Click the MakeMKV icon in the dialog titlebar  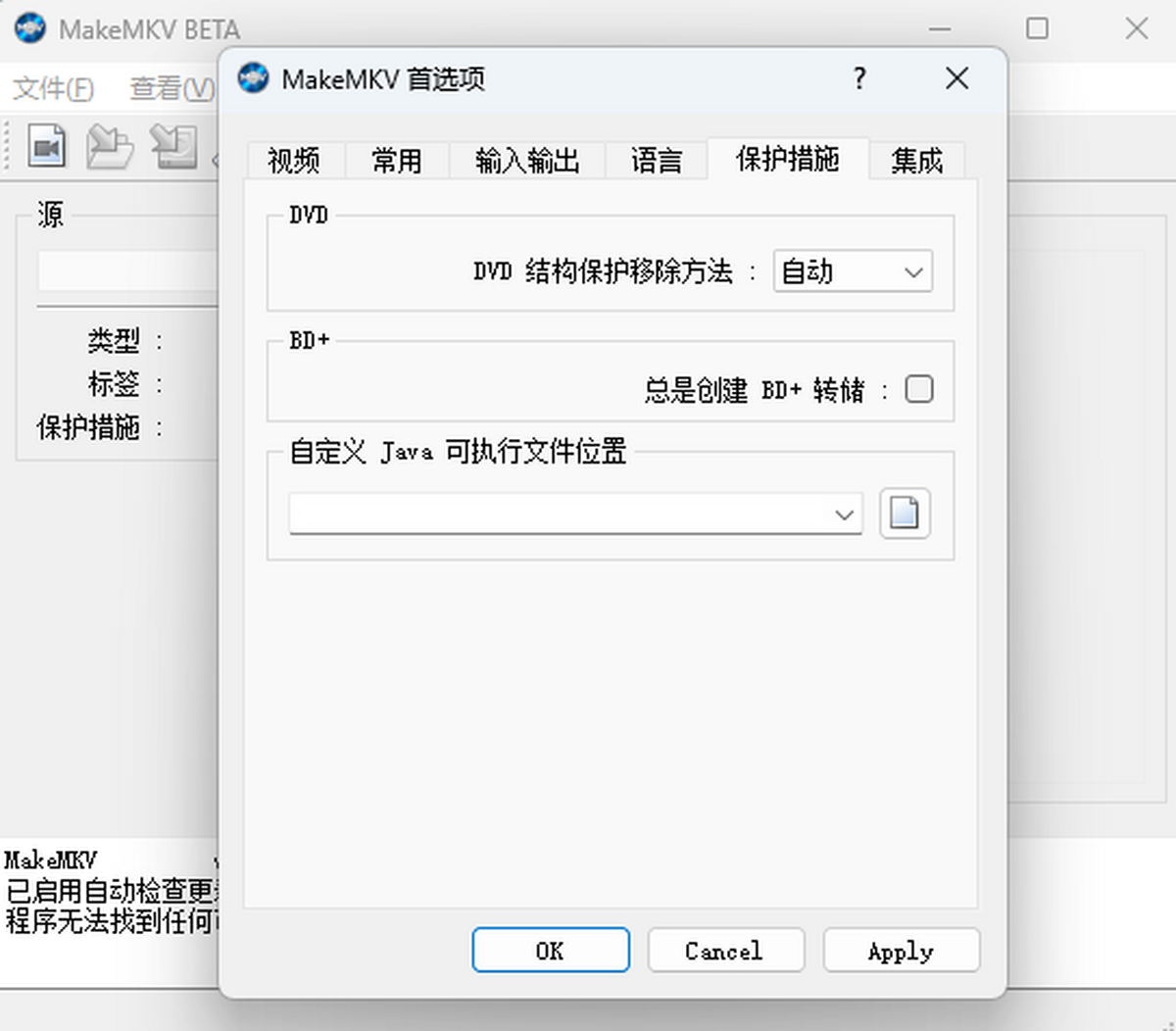point(253,77)
